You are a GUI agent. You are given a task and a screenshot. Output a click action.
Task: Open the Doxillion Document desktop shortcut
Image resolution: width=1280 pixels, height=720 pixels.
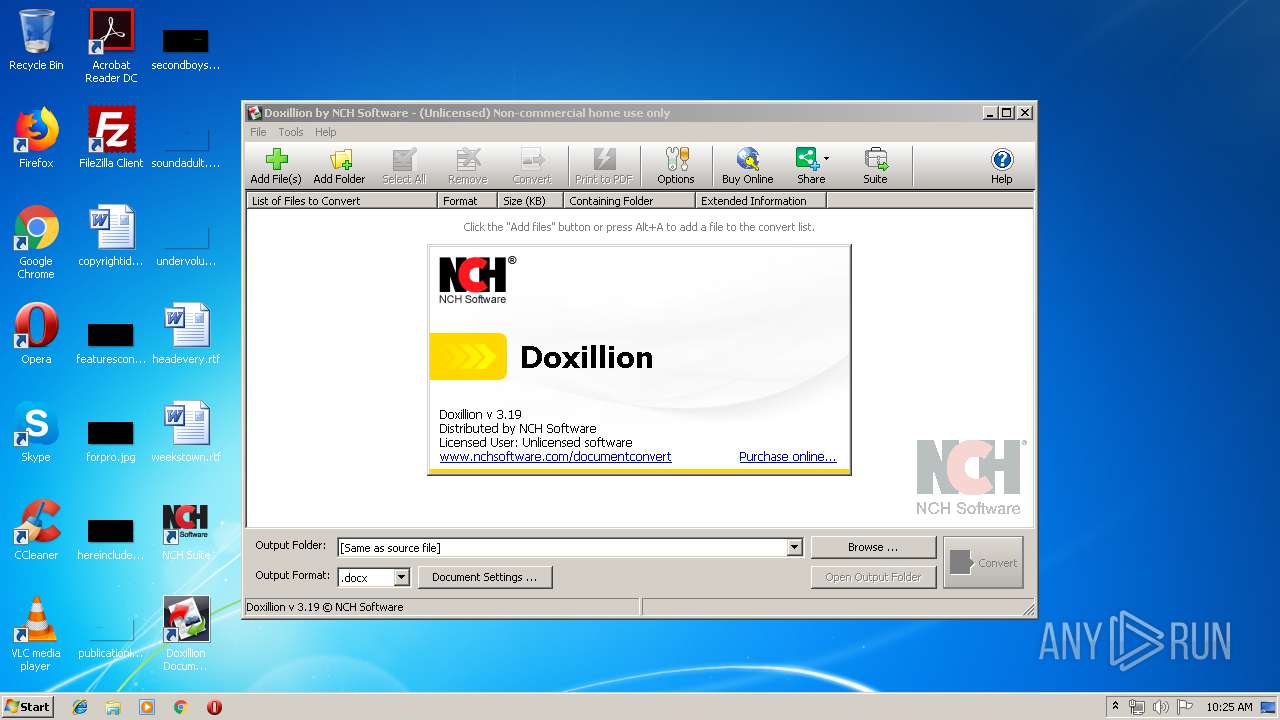tap(186, 634)
